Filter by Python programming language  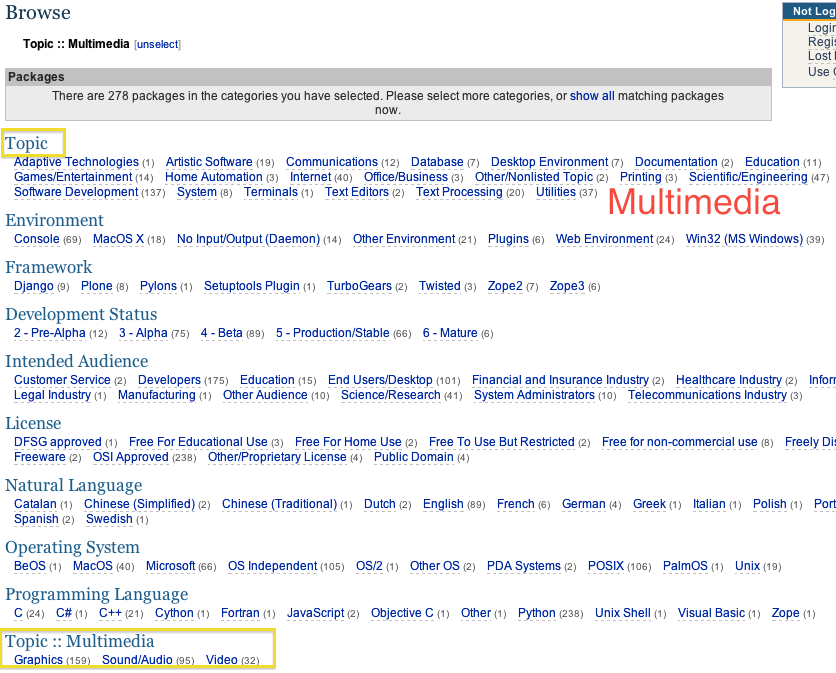537,613
